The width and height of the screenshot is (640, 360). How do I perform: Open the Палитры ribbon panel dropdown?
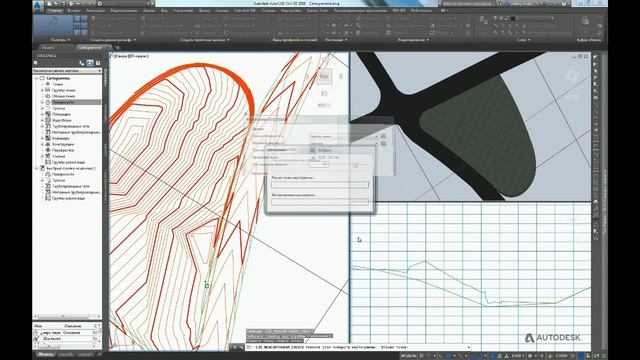(60, 40)
